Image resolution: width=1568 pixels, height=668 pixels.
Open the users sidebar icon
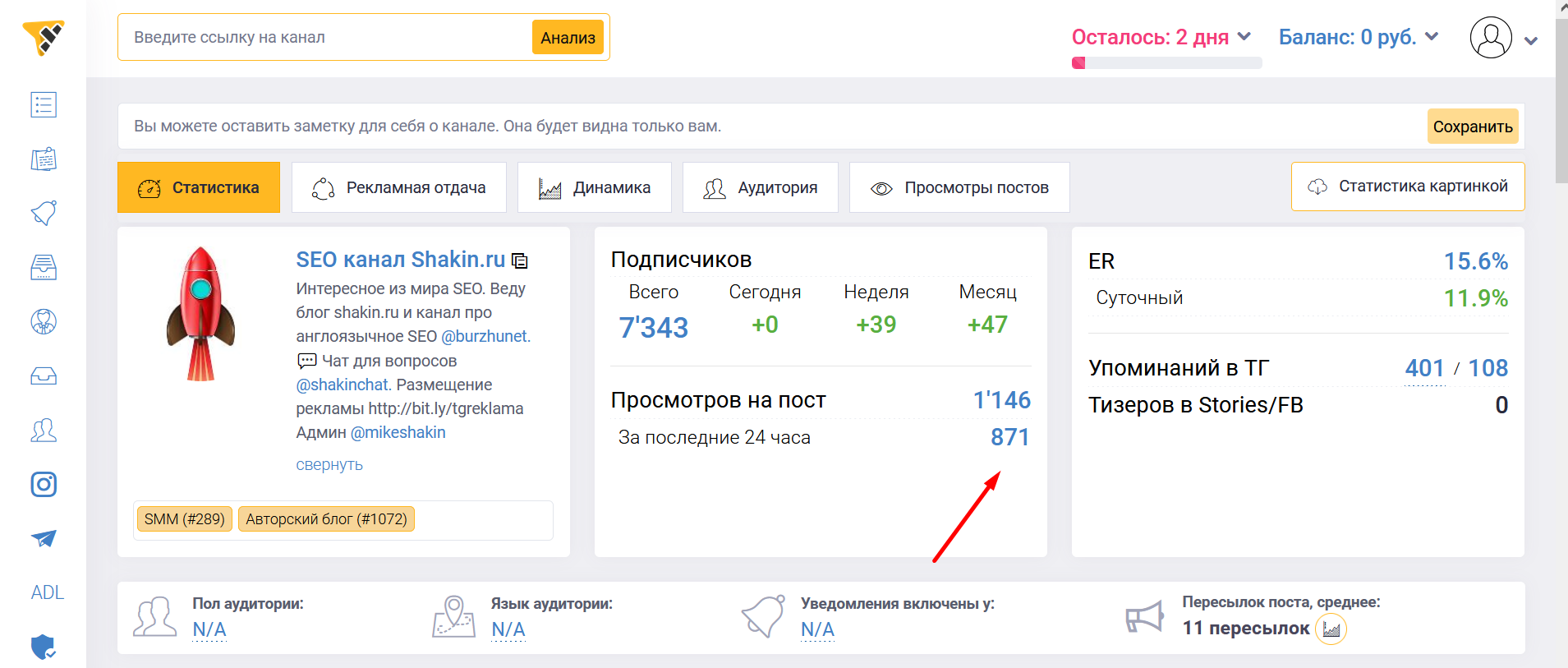point(44,430)
